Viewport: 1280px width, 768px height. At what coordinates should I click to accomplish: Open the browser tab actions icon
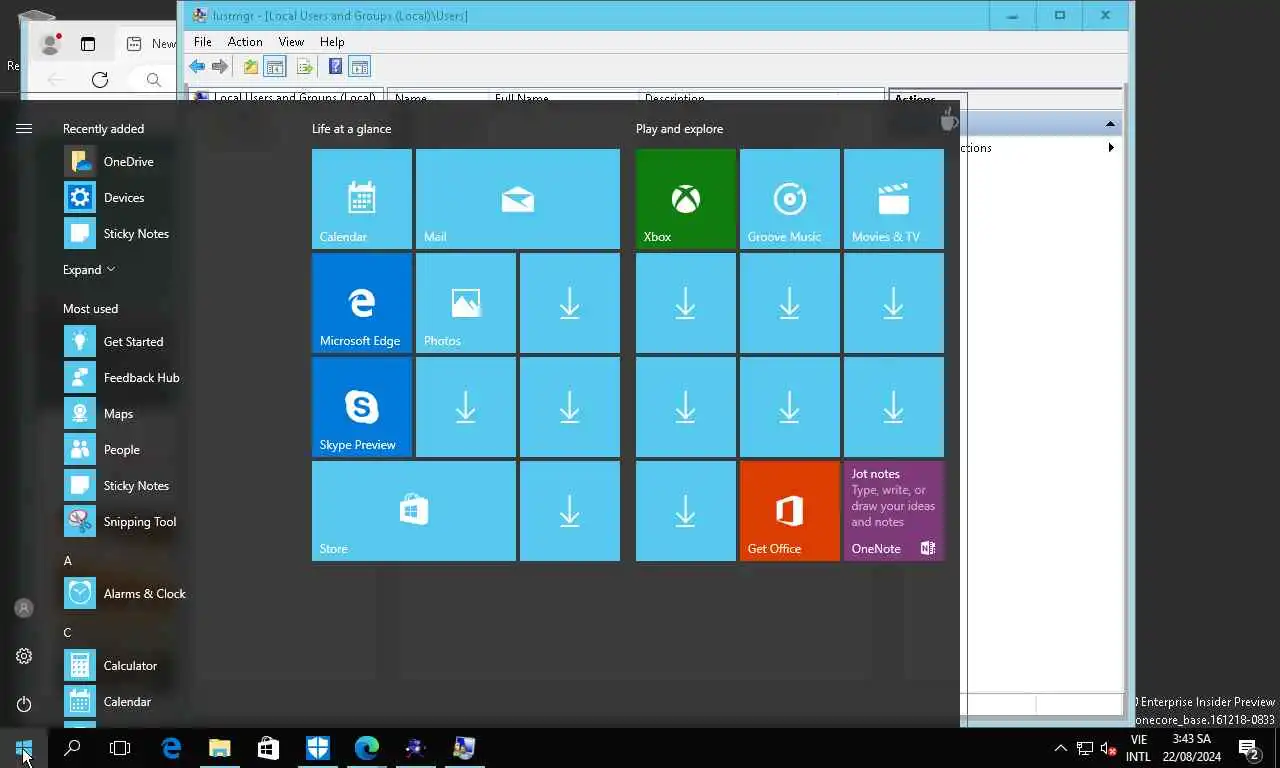(x=88, y=44)
